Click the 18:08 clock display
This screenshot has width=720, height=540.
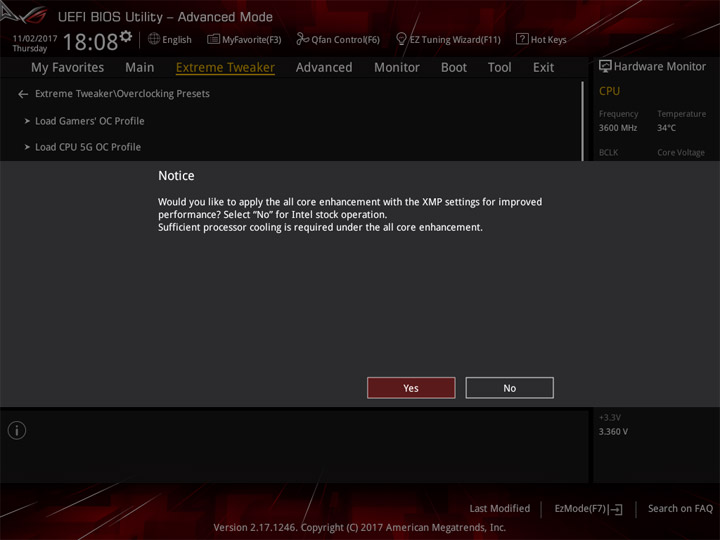(90, 42)
